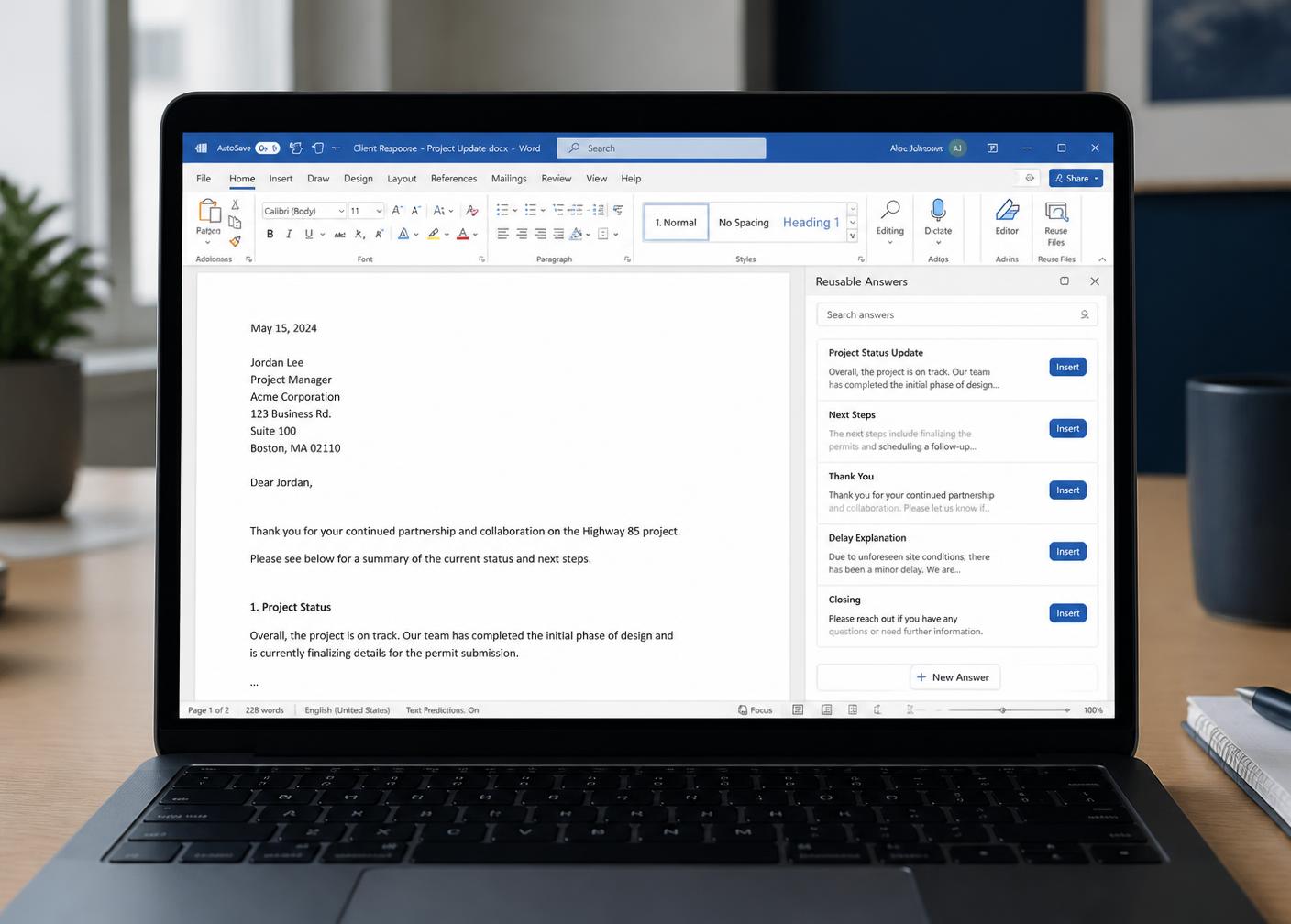The image size is (1291, 924).
Task: Click the yellow text highlight color button
Action: 433,235
